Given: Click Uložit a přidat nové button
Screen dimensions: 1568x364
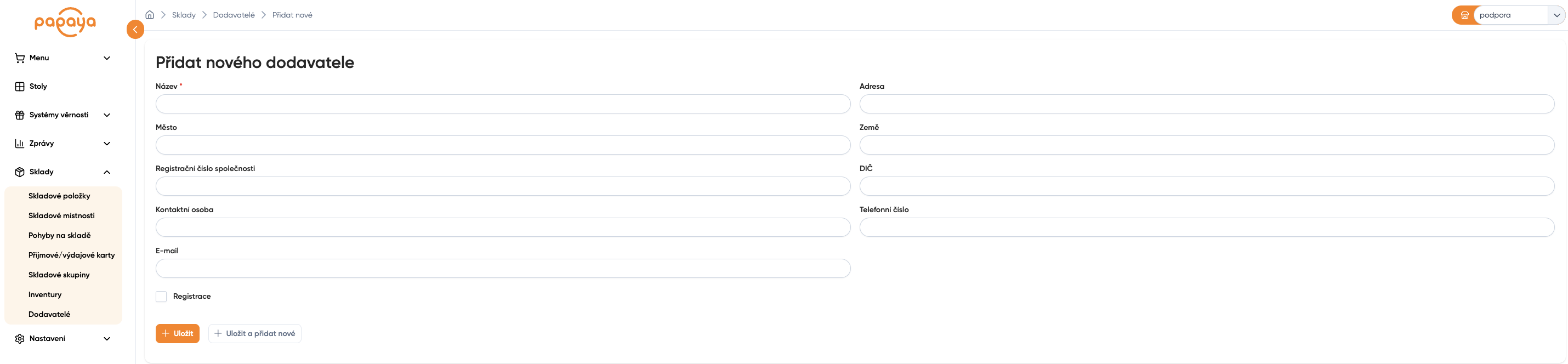Looking at the screenshot, I should tap(254, 333).
